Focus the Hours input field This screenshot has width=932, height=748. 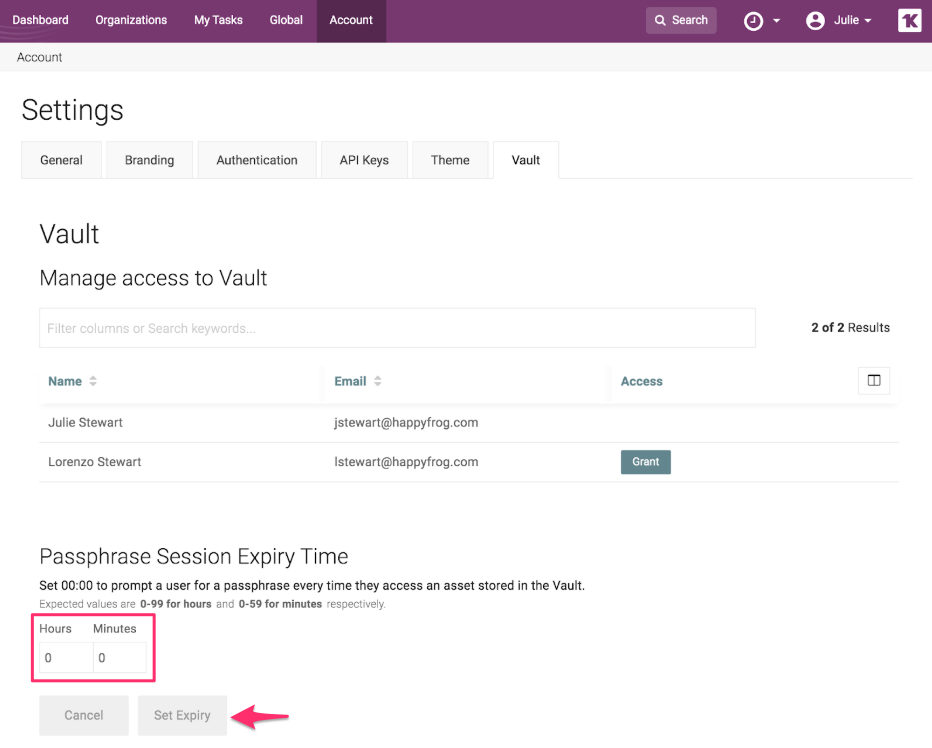pyautogui.click(x=65, y=658)
